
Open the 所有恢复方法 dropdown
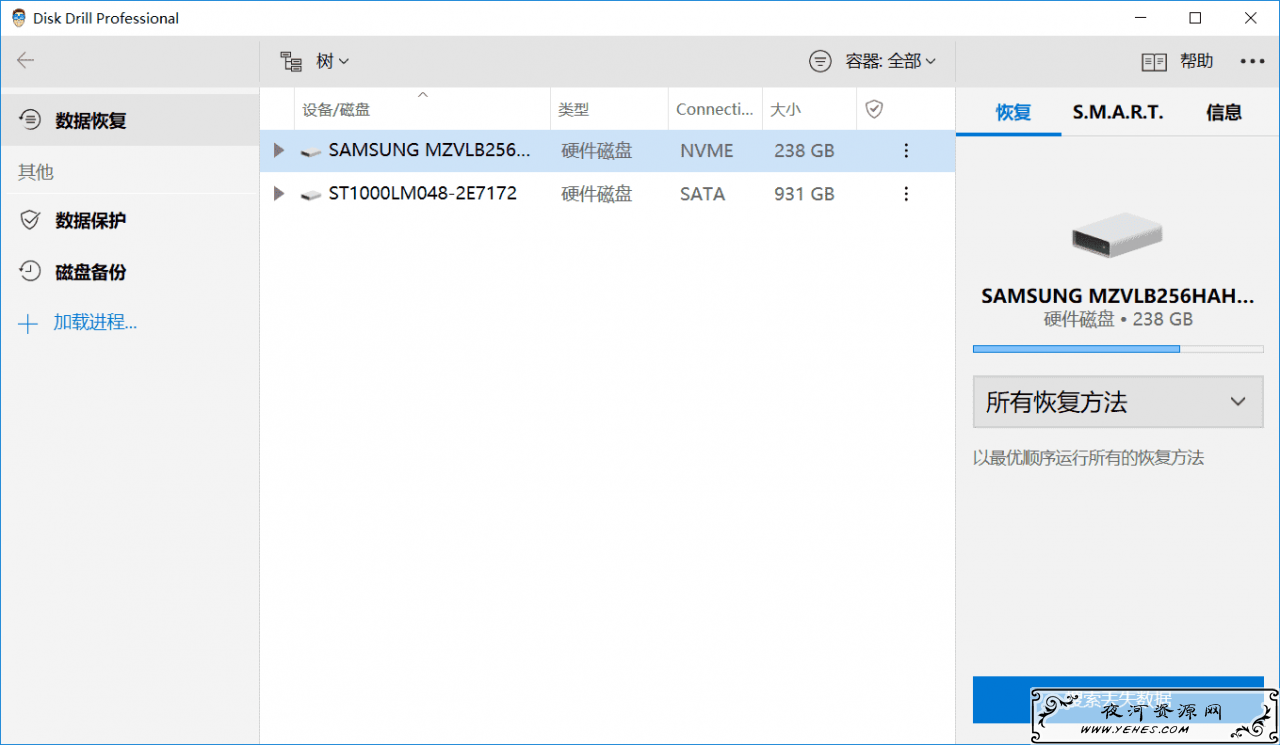[1118, 402]
